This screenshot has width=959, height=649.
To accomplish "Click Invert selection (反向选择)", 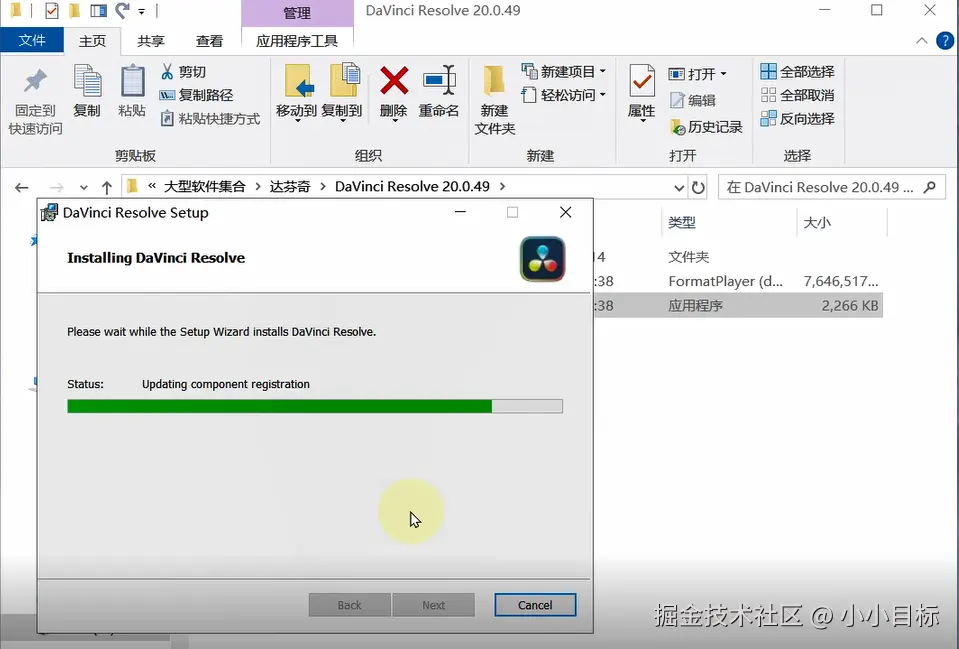I will tap(798, 118).
